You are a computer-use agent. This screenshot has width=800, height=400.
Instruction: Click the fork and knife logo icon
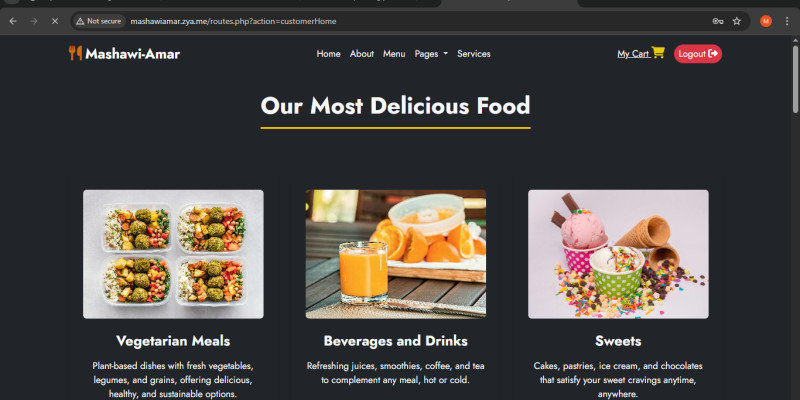point(76,53)
